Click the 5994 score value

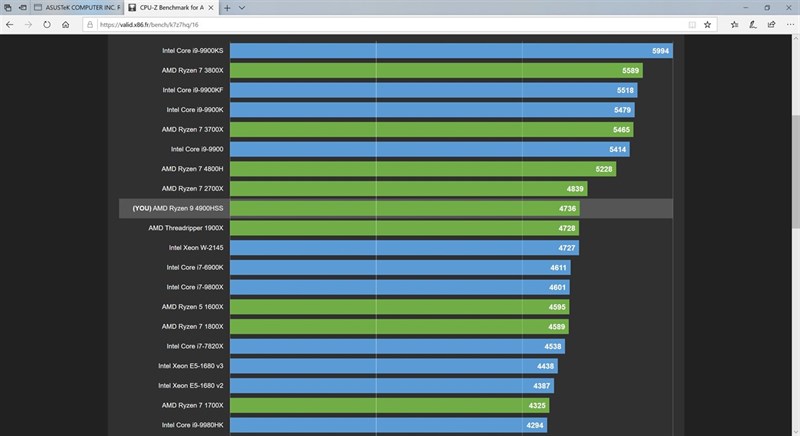(x=660, y=51)
